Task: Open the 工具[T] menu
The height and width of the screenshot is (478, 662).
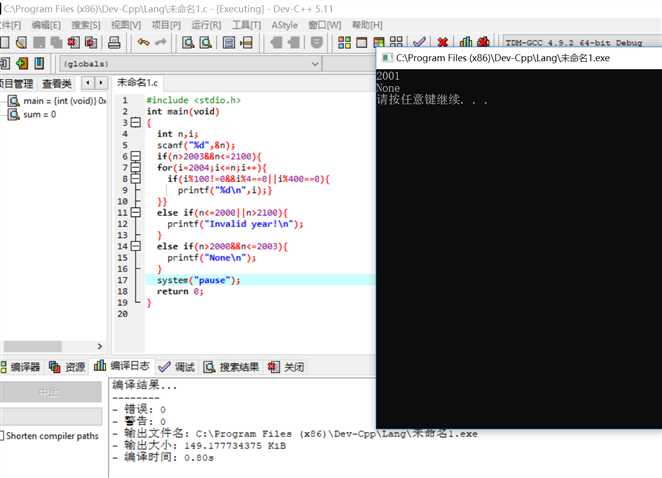Action: 247,25
